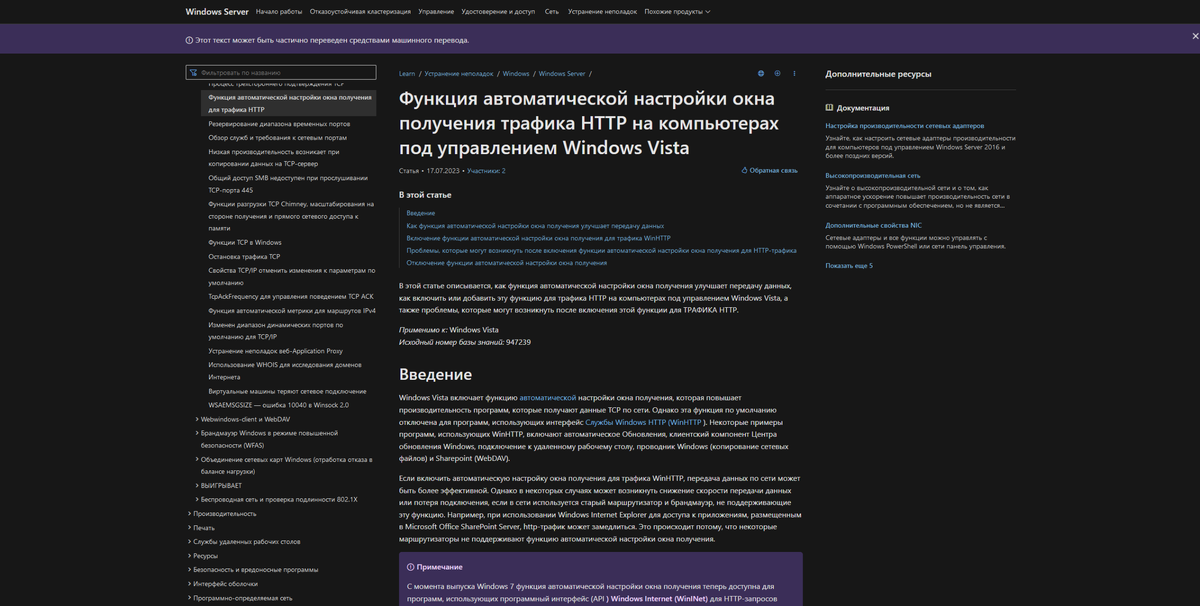Select Функция автоматической метрики для маршрутов IPv4
Screen dimensions: 1200x606
[292, 311]
